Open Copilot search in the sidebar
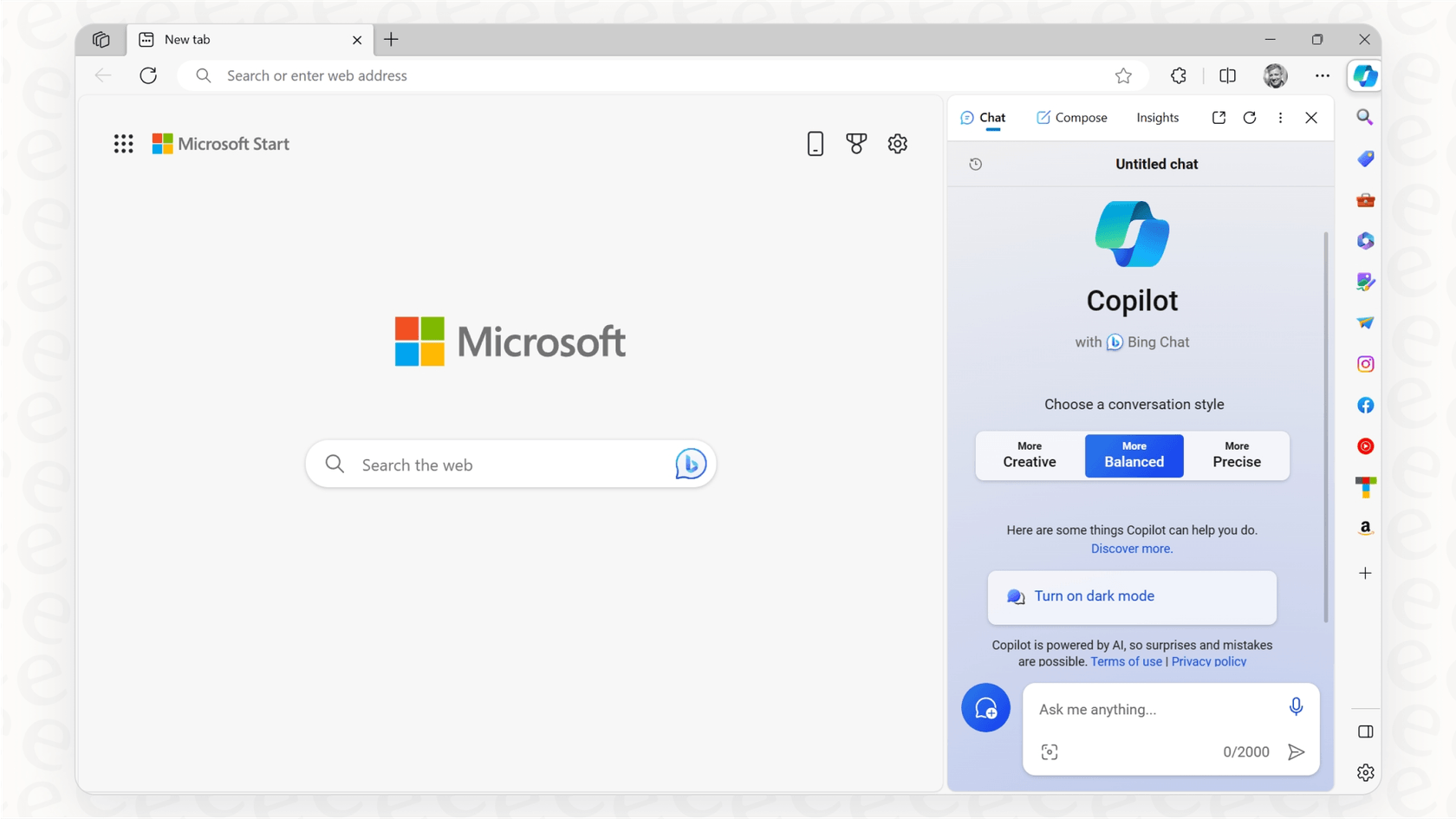Image resolution: width=1456 pixels, height=819 pixels. tap(1365, 117)
